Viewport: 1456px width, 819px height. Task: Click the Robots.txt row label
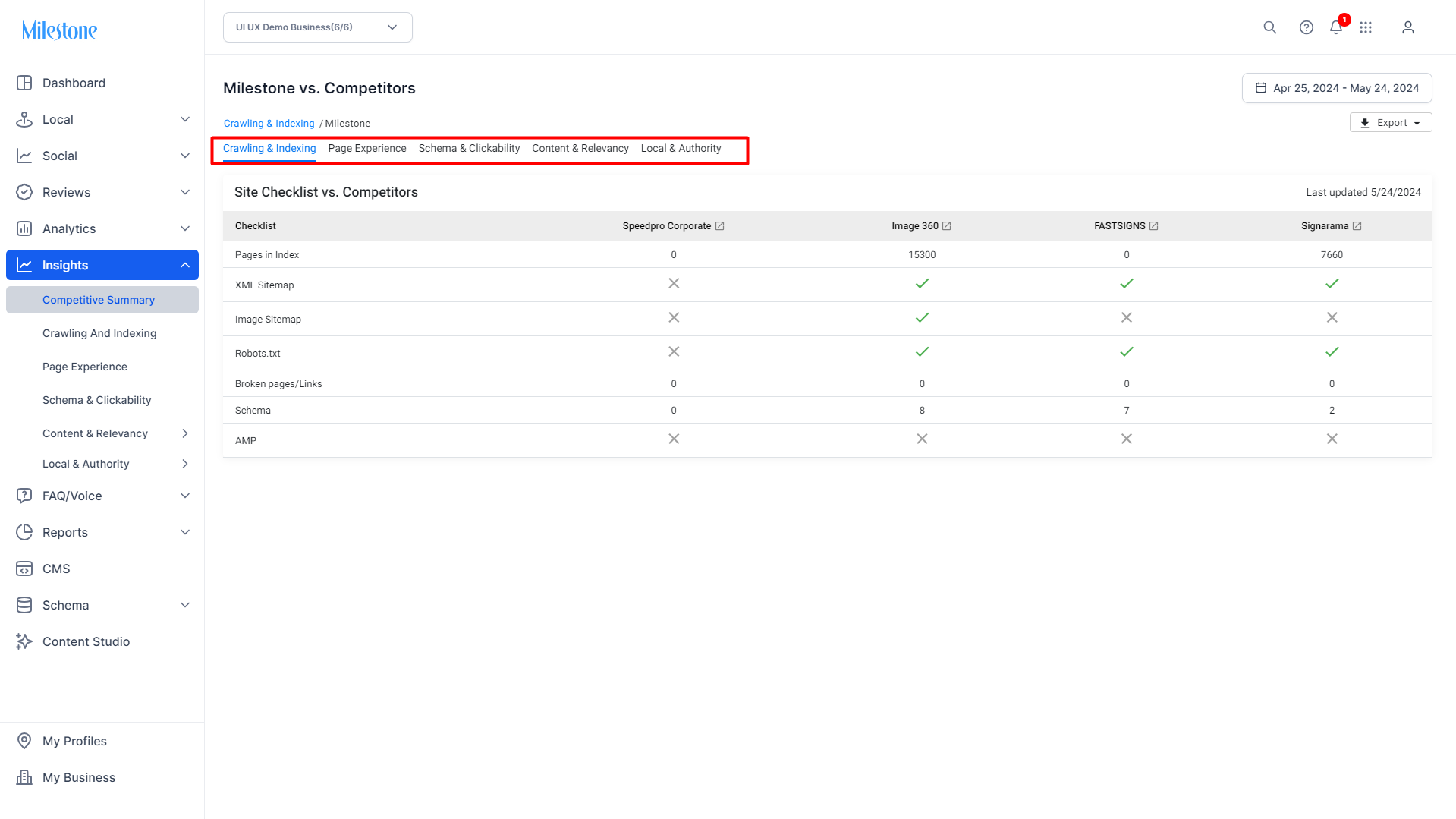pos(258,354)
